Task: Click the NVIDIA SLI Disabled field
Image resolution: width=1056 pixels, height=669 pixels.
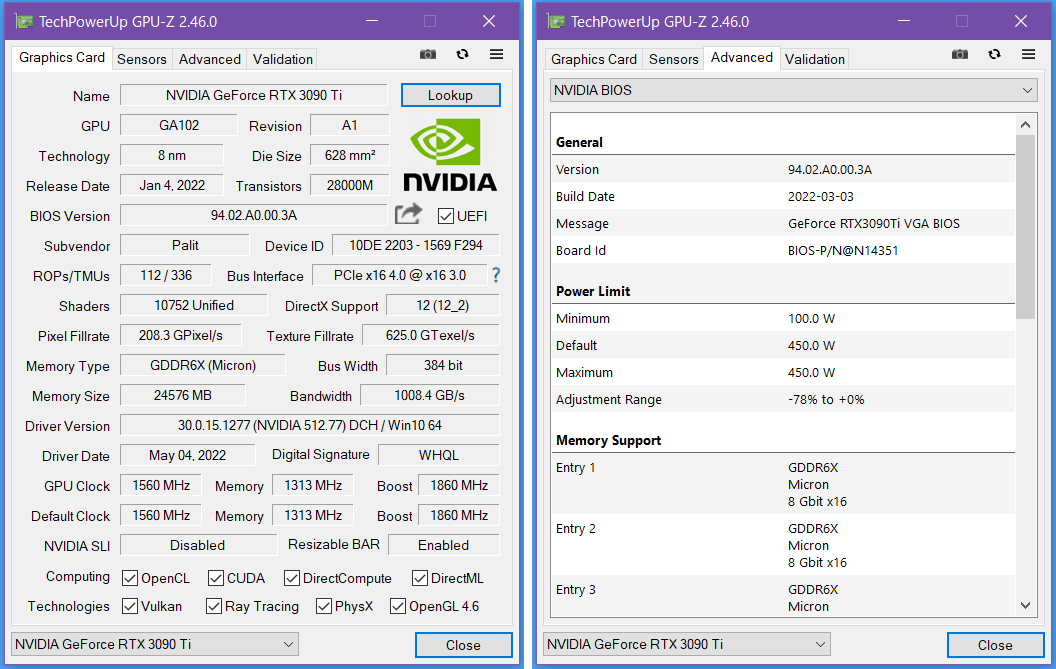Action: click(198, 545)
